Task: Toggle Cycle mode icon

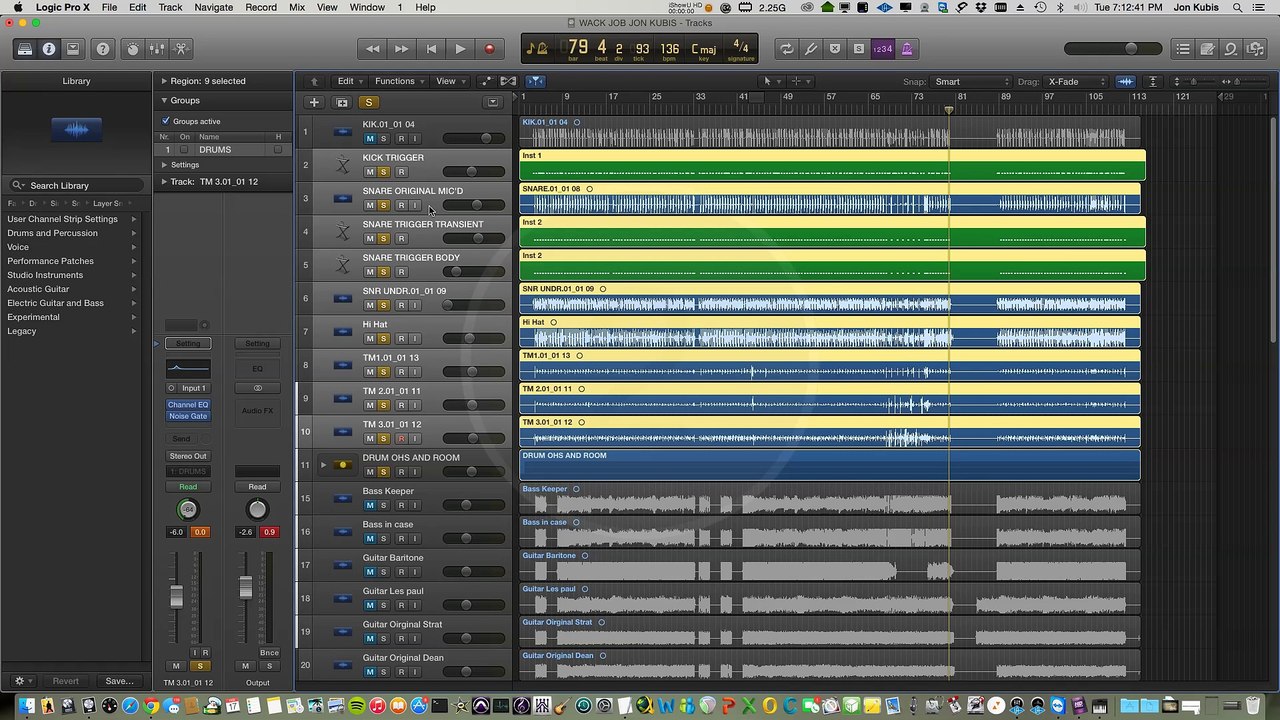Action: pyautogui.click(x=787, y=49)
